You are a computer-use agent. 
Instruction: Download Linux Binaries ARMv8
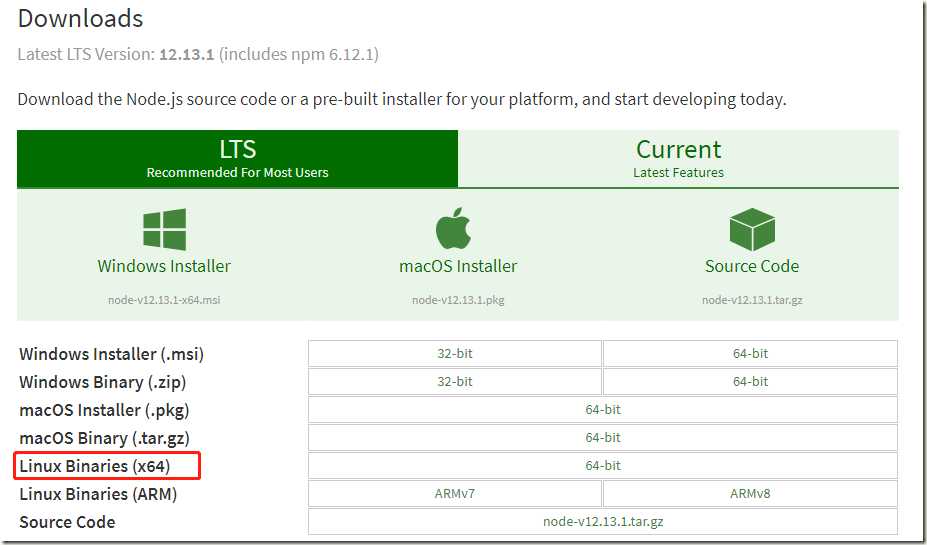[x=750, y=494]
